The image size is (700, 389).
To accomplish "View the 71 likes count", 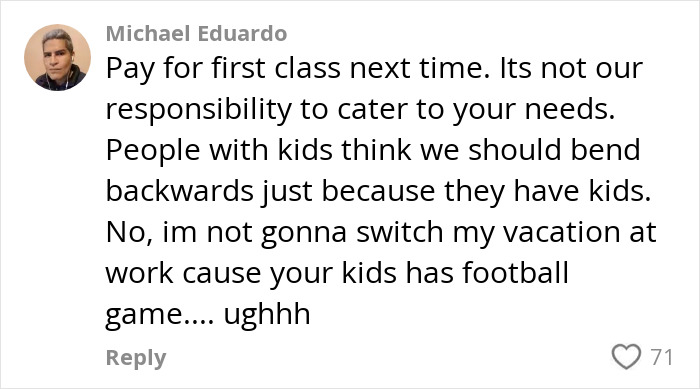I will [662, 357].
